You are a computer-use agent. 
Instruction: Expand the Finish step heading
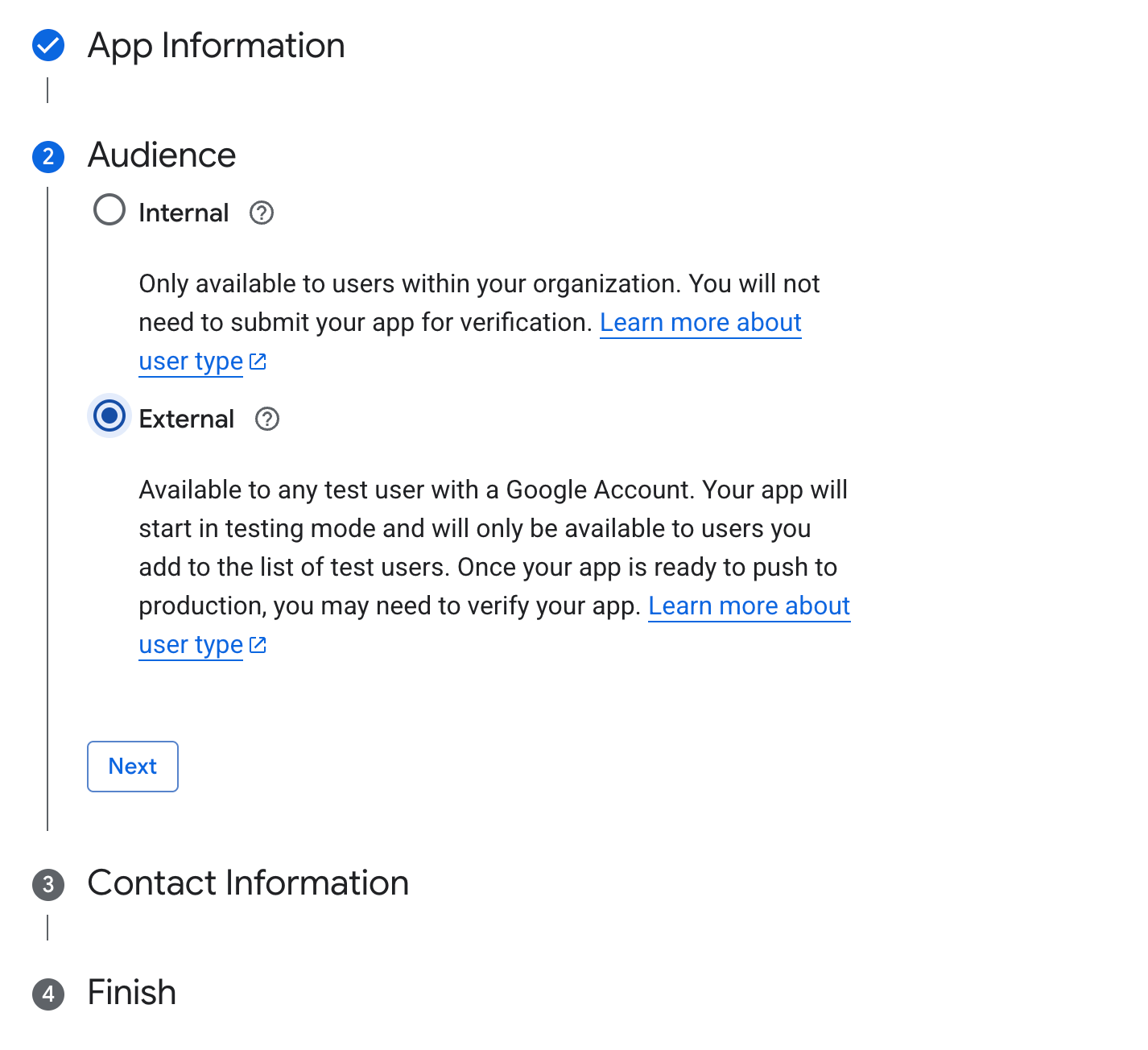[132, 993]
